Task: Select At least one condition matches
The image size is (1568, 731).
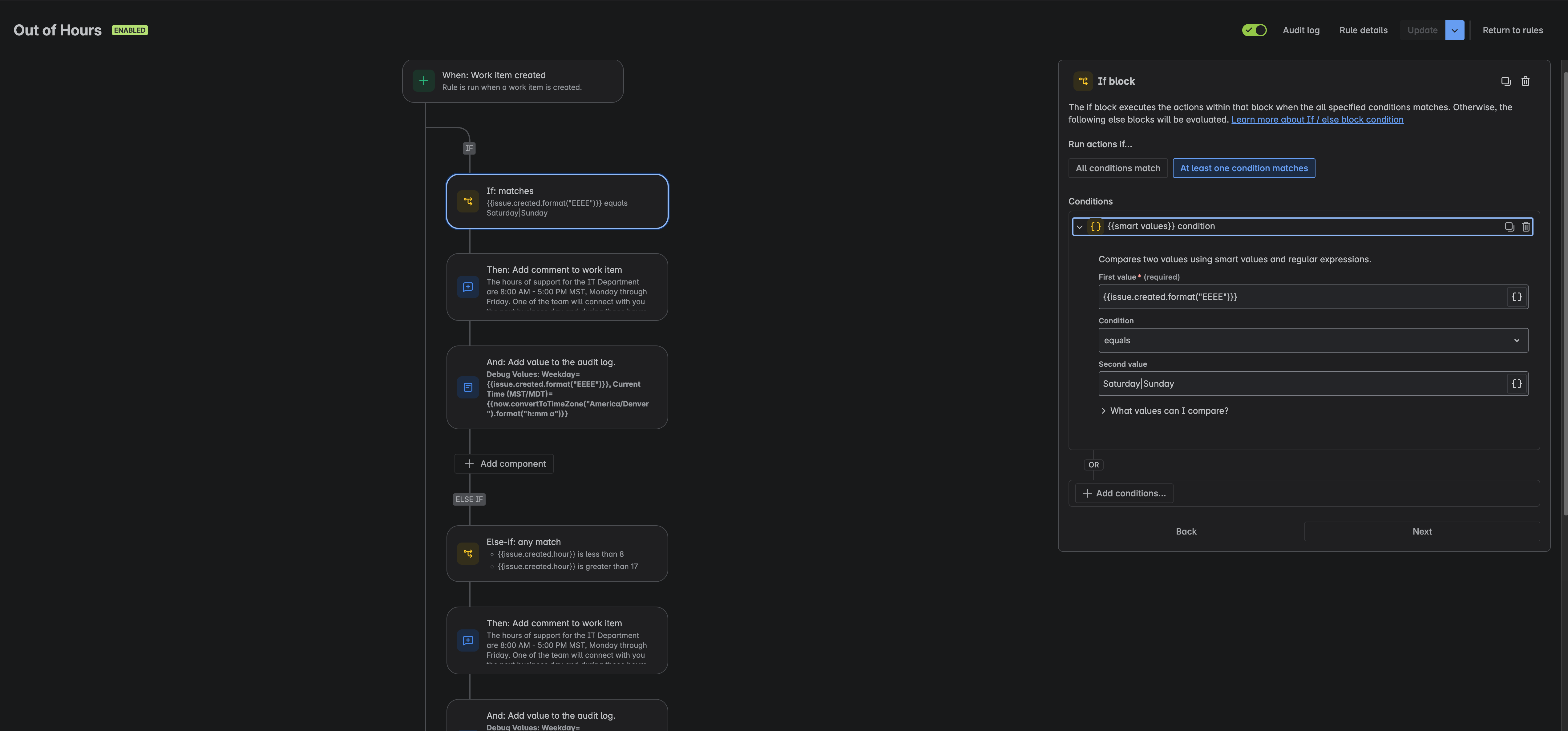Action: click(x=1243, y=169)
